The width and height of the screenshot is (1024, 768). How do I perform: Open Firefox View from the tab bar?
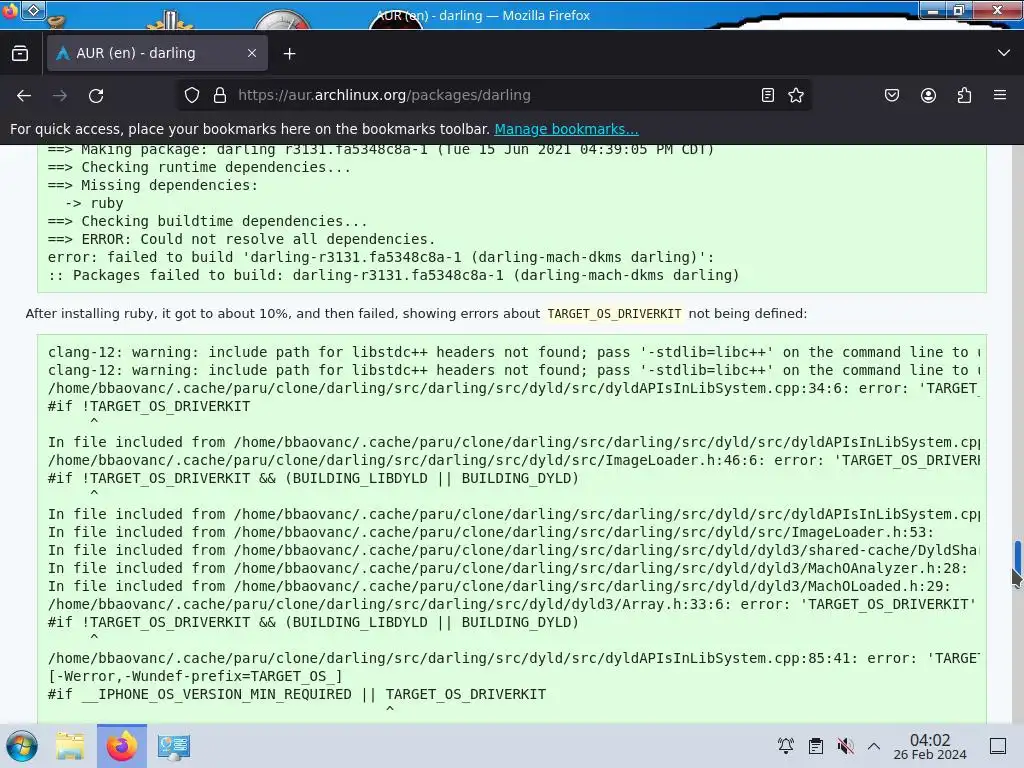tap(20, 54)
